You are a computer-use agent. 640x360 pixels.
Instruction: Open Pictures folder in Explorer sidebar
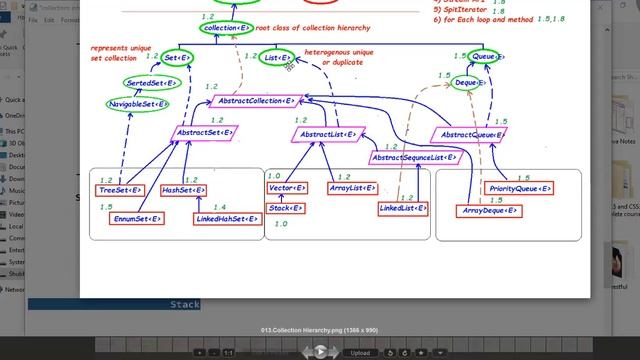[12, 202]
